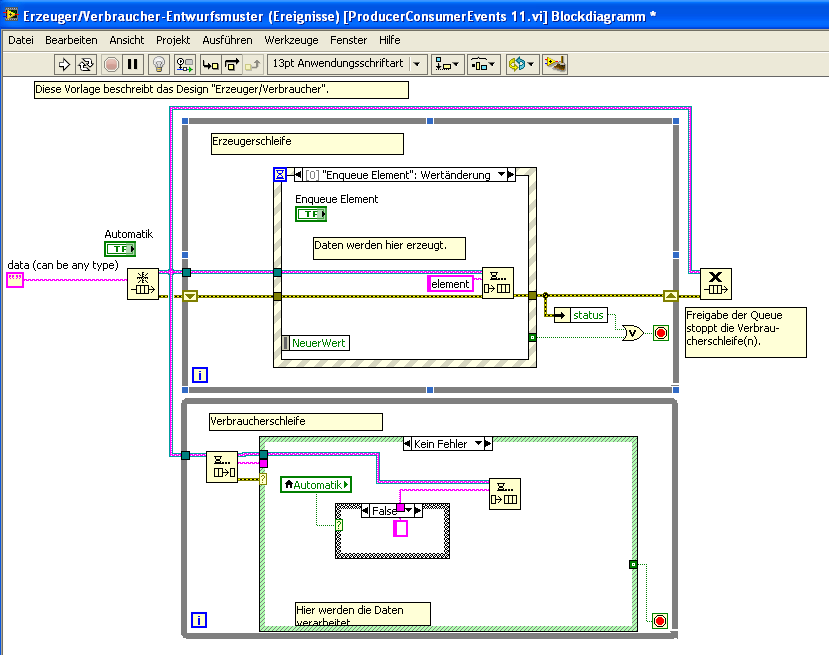Select Enqueue node inside Kein Fehler case

tap(505, 494)
